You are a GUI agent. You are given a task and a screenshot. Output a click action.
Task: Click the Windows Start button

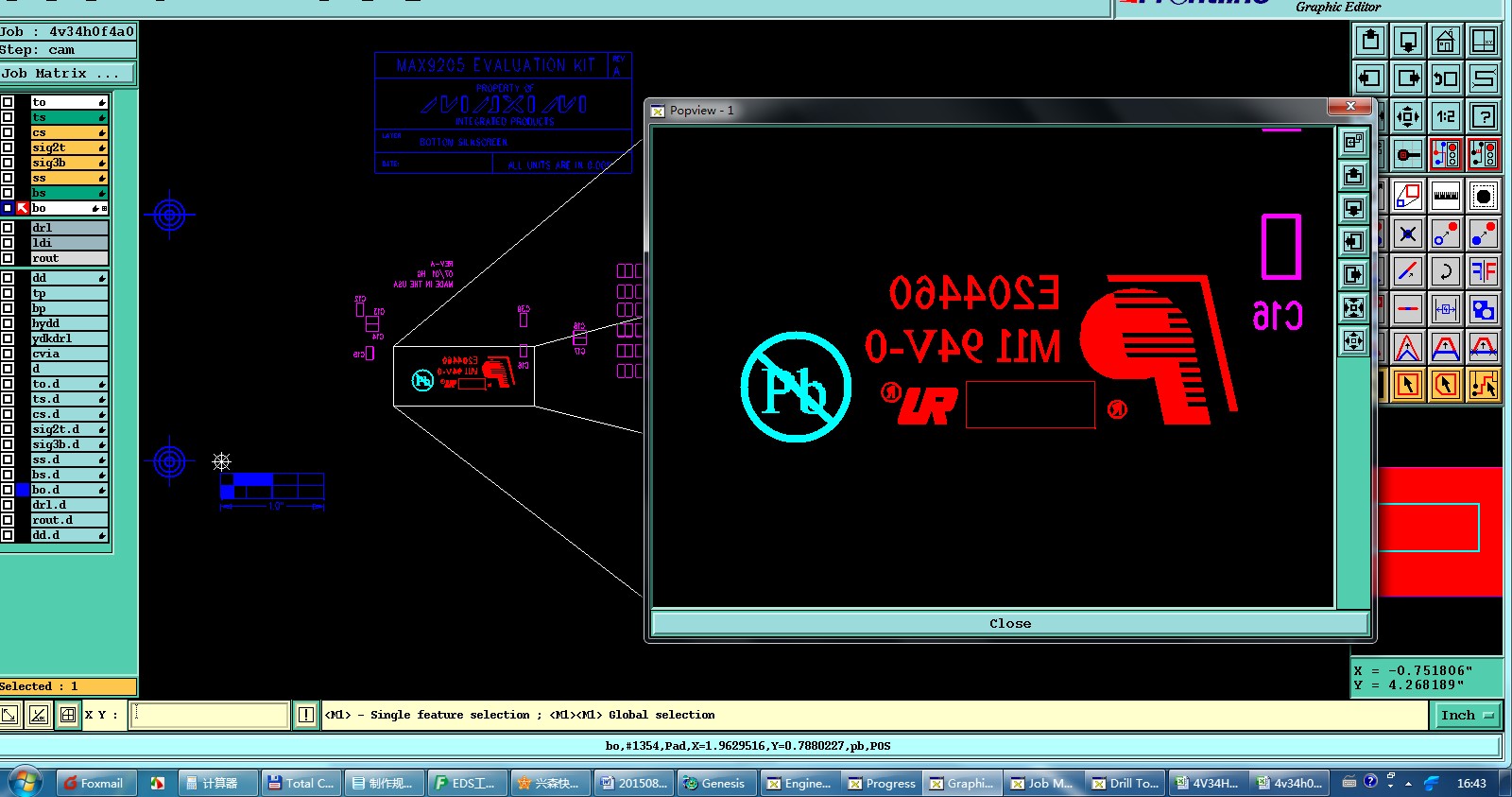(25, 783)
